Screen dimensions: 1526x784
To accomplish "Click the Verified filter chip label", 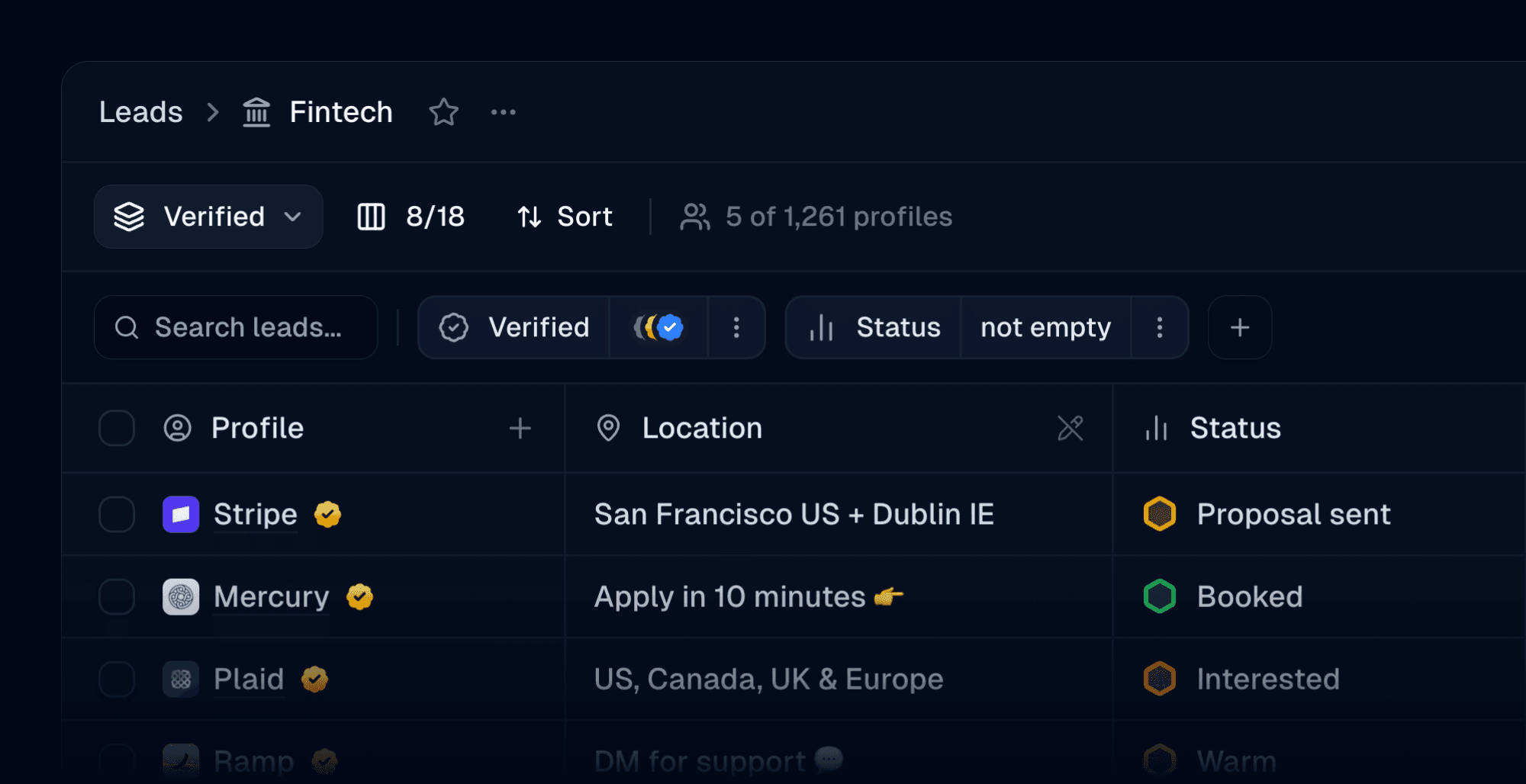I will [514, 327].
